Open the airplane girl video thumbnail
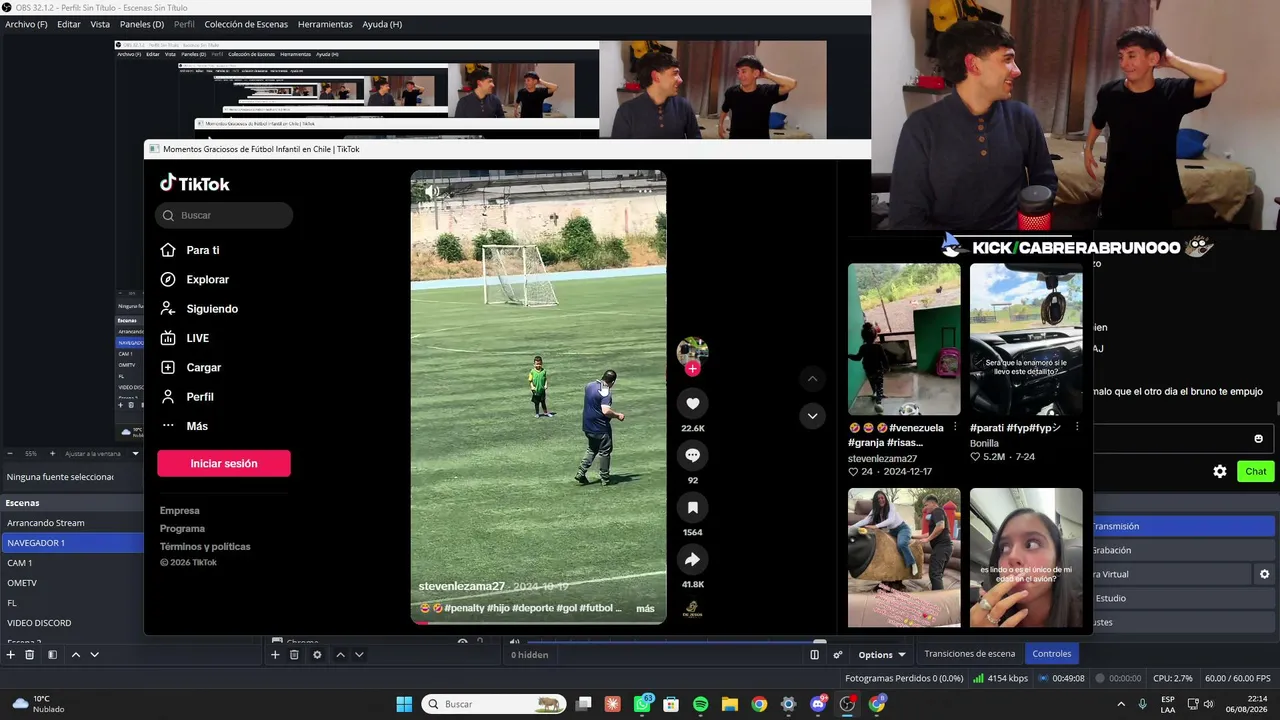Image resolution: width=1280 pixels, height=720 pixels. [1026, 557]
